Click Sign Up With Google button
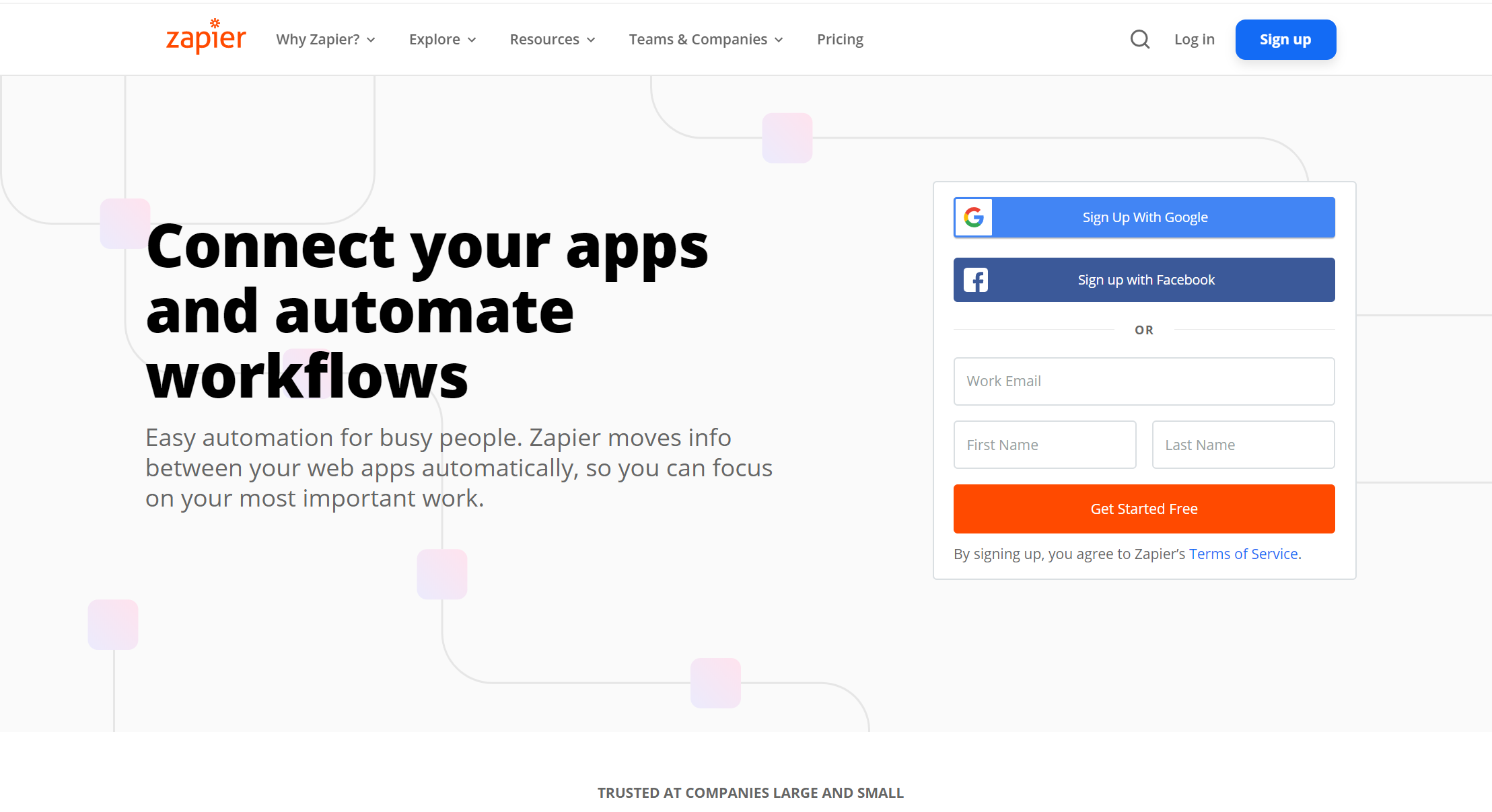Image resolution: width=1492 pixels, height=812 pixels. pos(1144,217)
